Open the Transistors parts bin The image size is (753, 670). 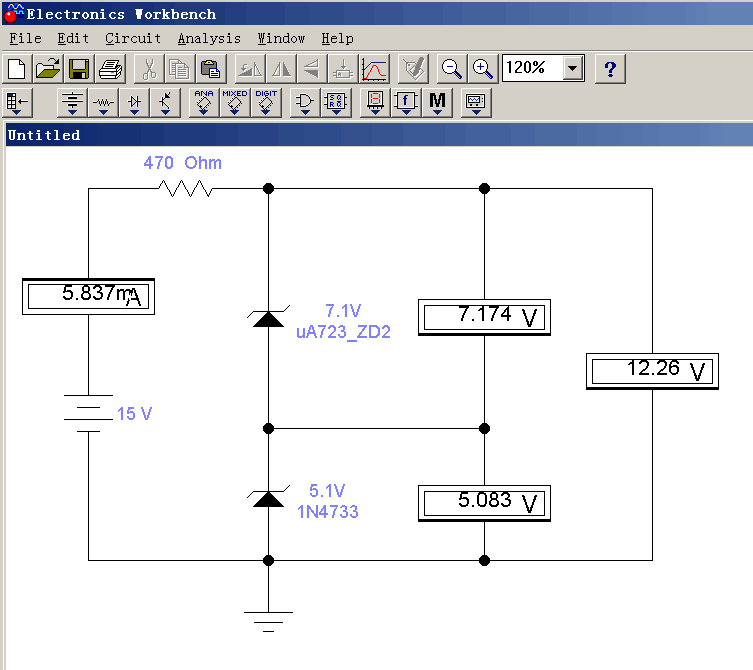pos(166,102)
